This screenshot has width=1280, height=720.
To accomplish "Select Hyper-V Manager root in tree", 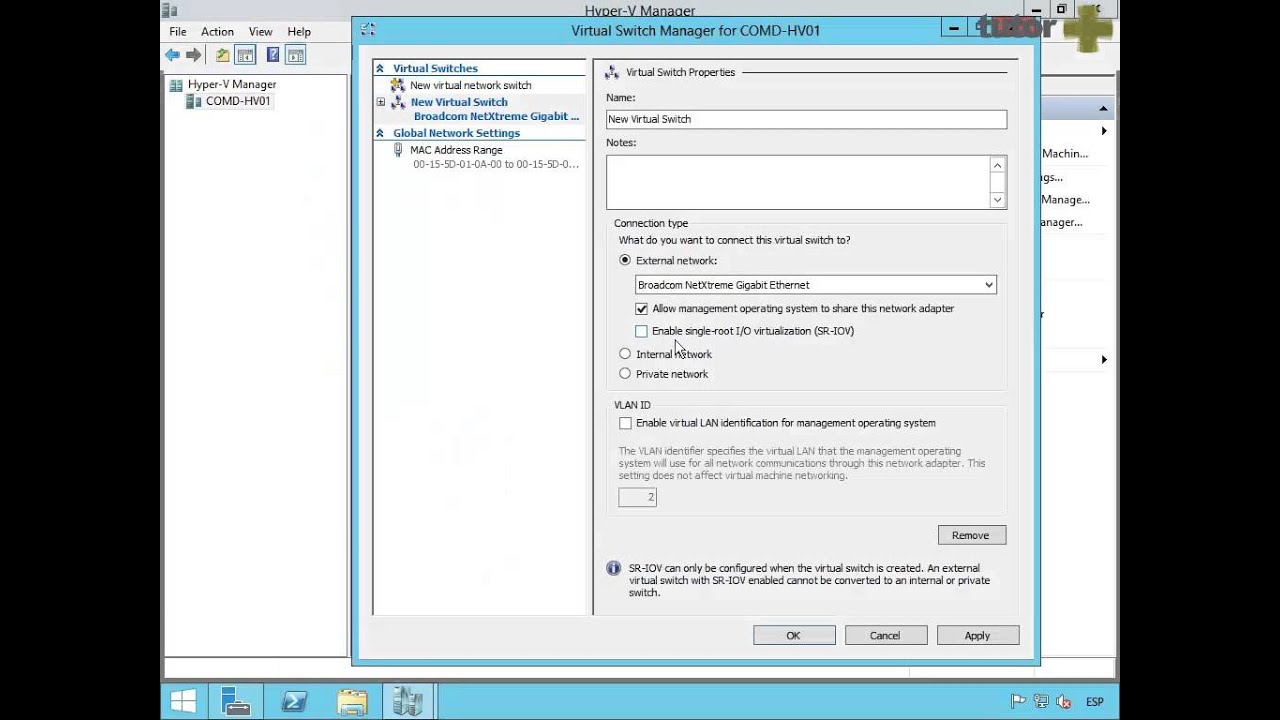I will tap(232, 85).
